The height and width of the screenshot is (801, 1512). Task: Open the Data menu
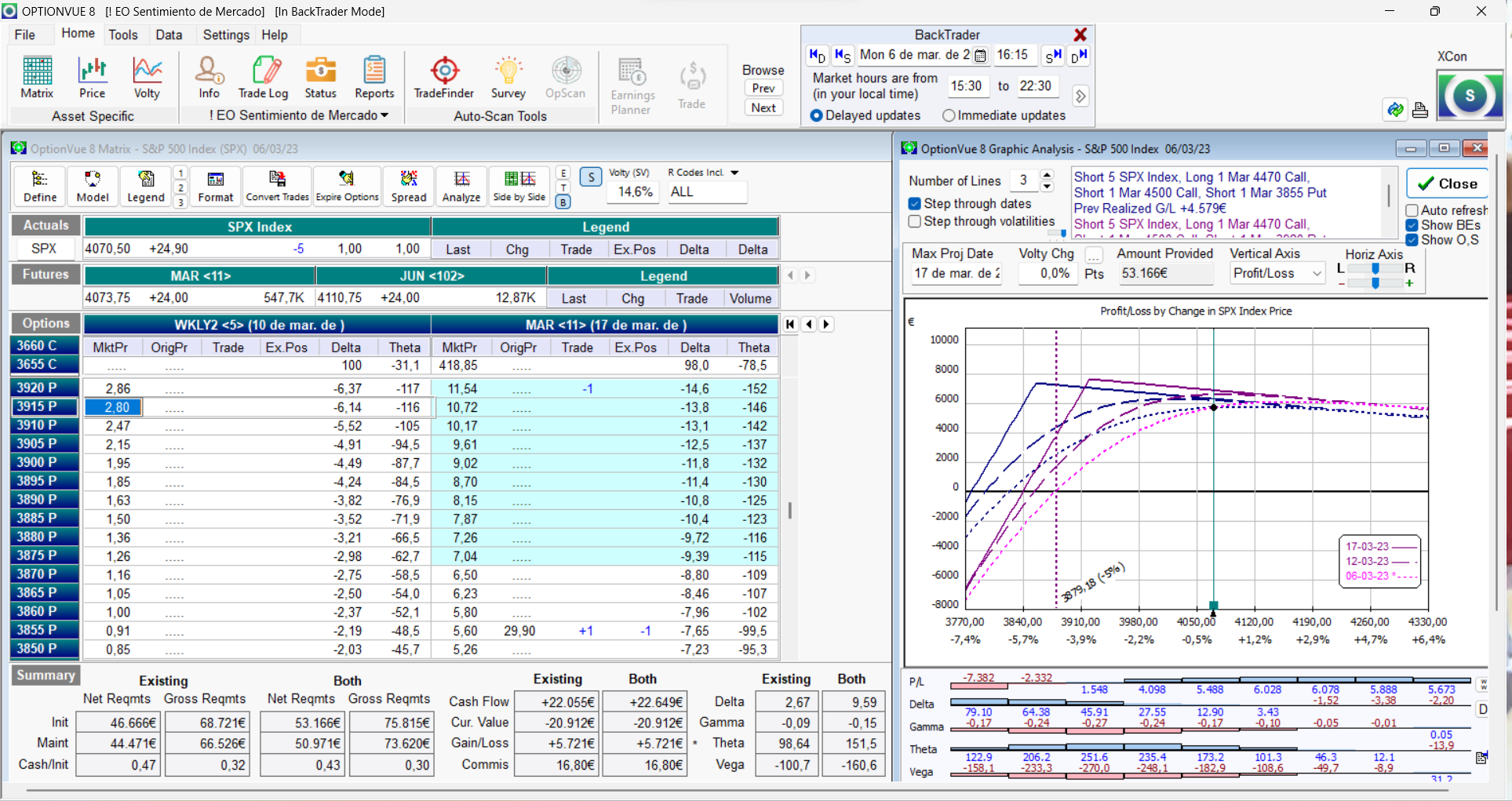click(x=169, y=35)
